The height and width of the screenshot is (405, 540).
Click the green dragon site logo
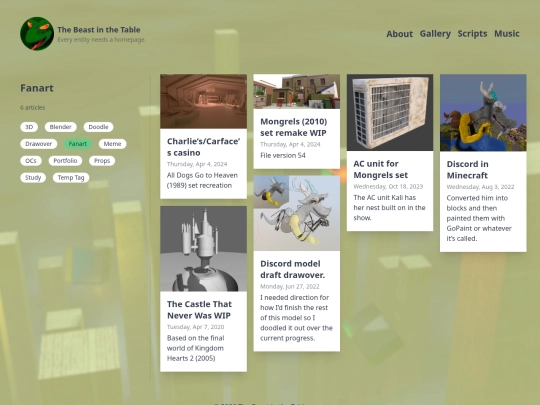[x=37, y=34]
